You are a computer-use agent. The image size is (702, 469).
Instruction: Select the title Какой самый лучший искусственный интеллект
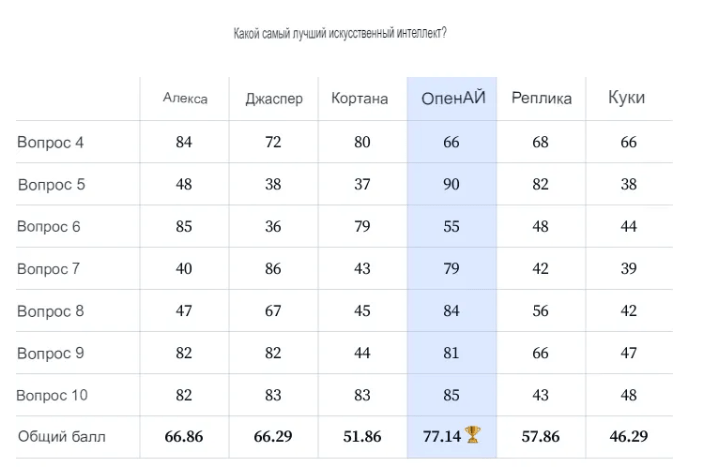pos(340,33)
